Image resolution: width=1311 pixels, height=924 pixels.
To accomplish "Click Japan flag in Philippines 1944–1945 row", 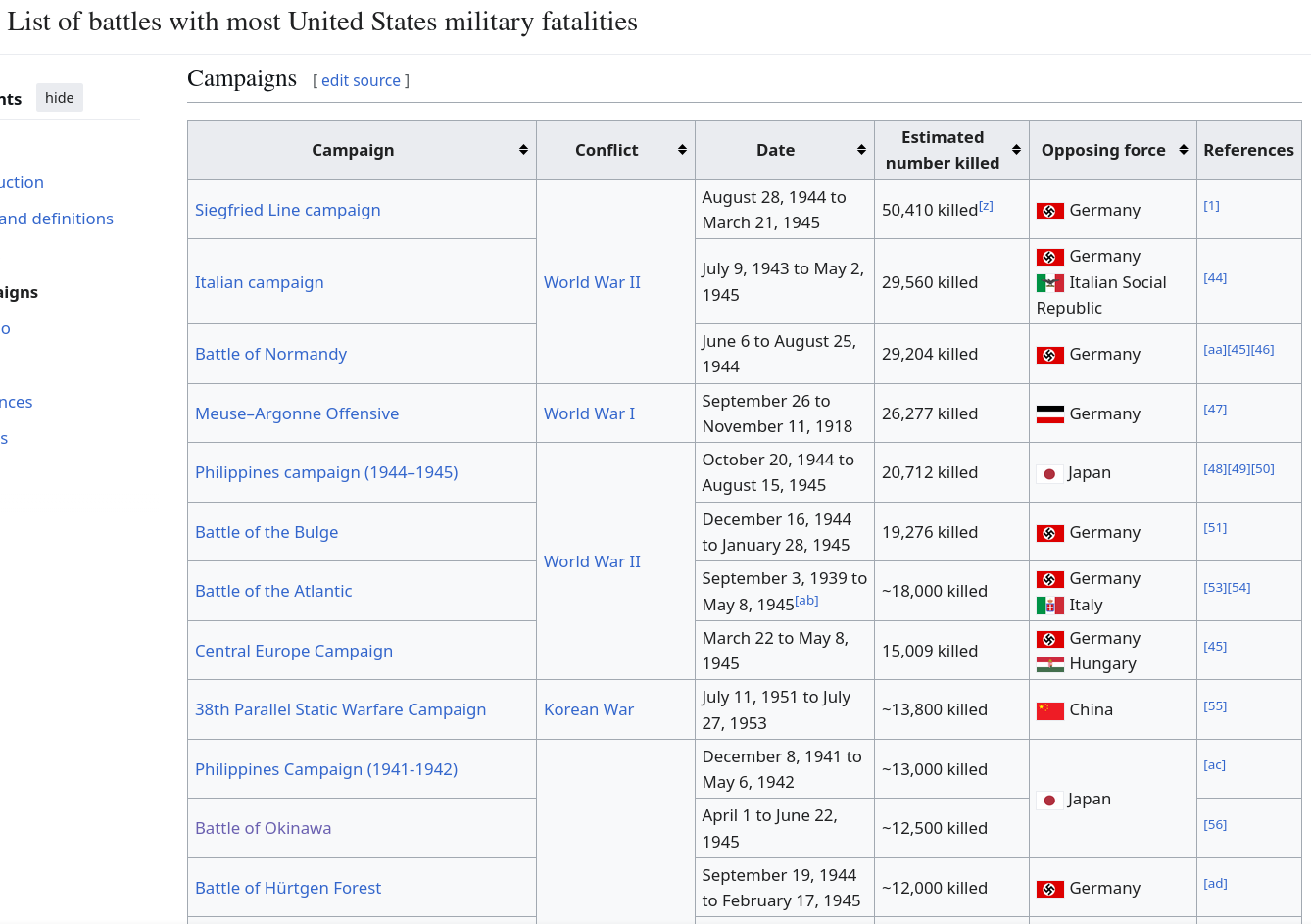I will [x=1049, y=473].
